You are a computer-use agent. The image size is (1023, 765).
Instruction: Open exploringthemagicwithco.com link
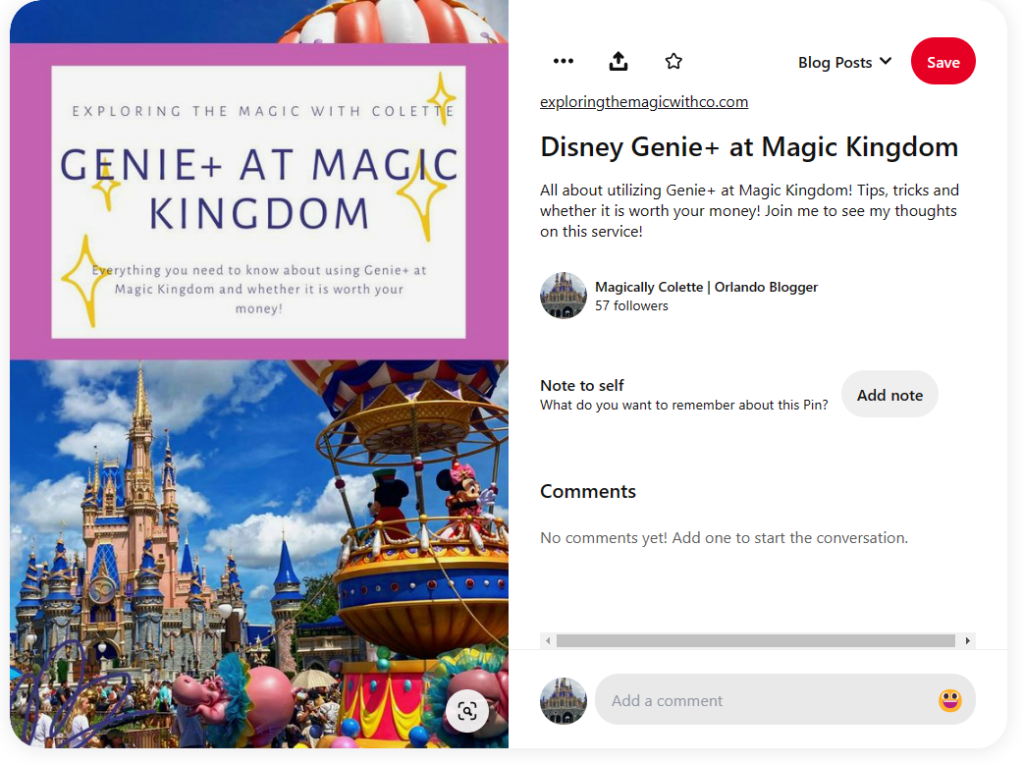643,102
